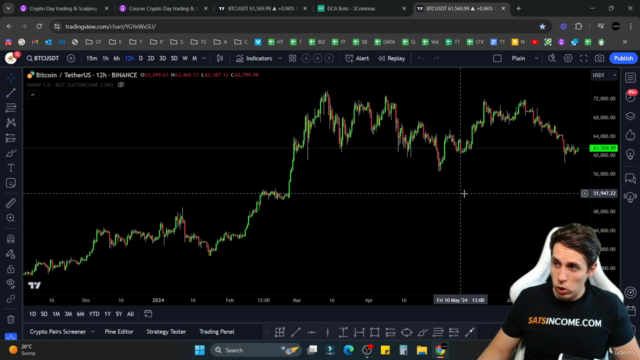Open the Chrome tab list dropdown

point(8,8)
